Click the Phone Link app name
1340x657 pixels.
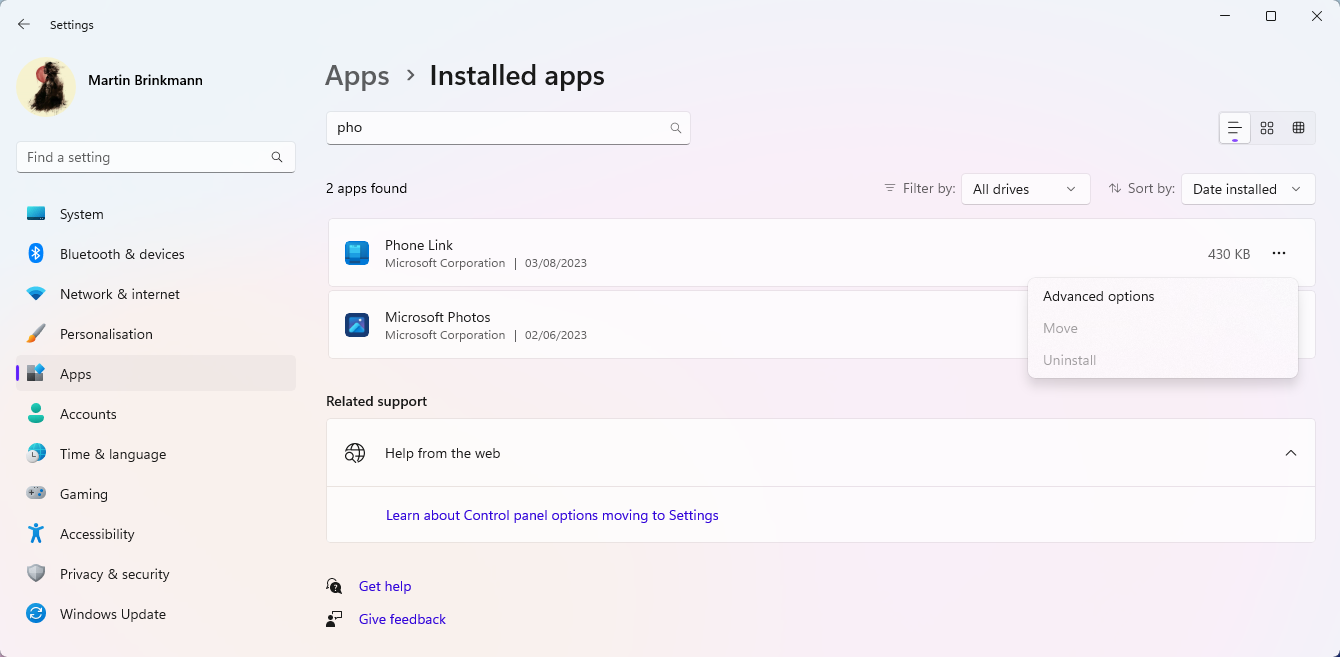click(x=419, y=245)
